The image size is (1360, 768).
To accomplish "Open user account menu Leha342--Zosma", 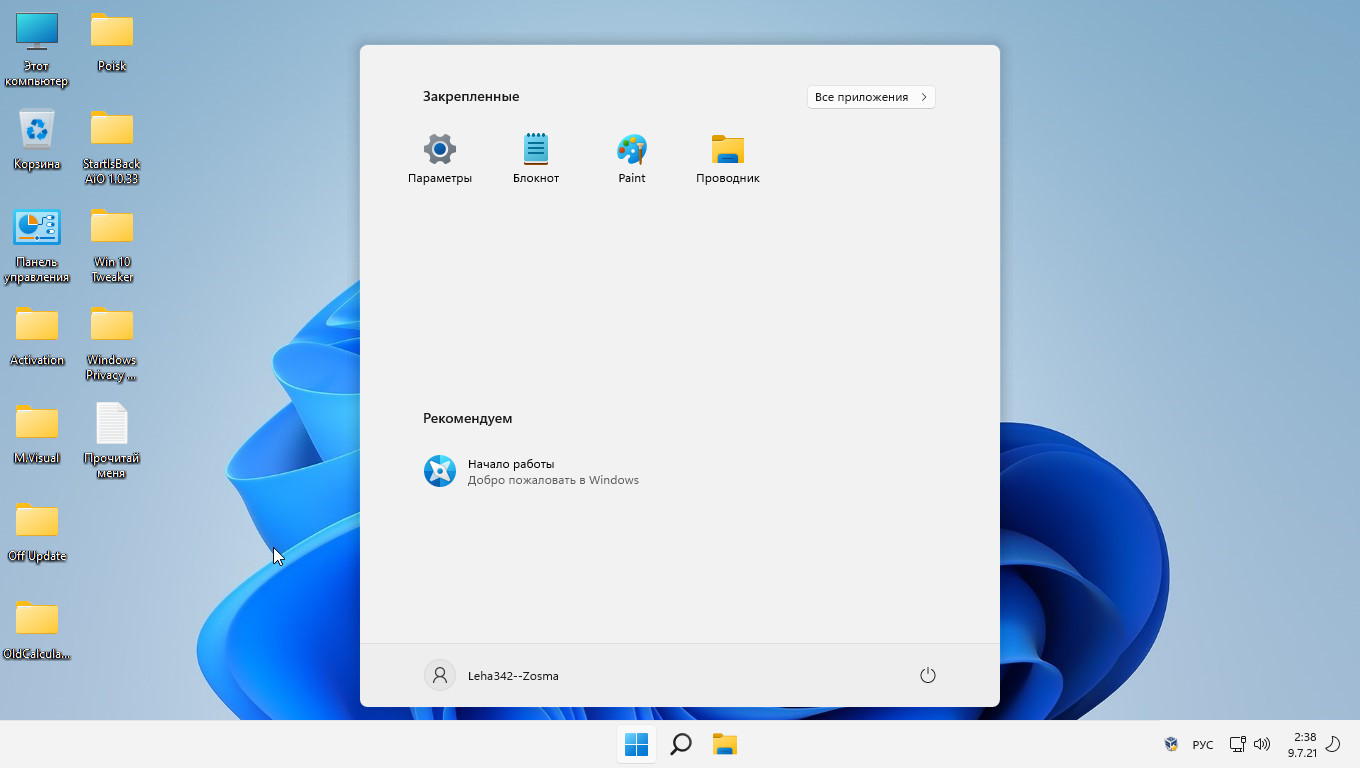I will pyautogui.click(x=492, y=675).
